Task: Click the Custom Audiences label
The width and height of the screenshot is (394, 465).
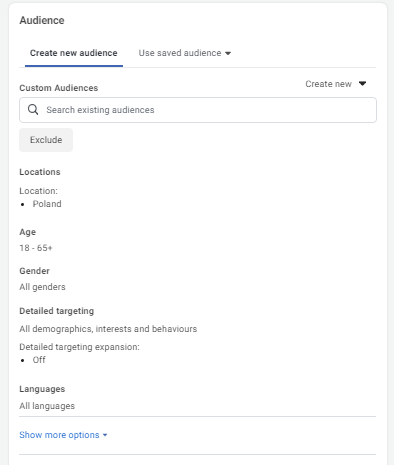Action: point(59,88)
